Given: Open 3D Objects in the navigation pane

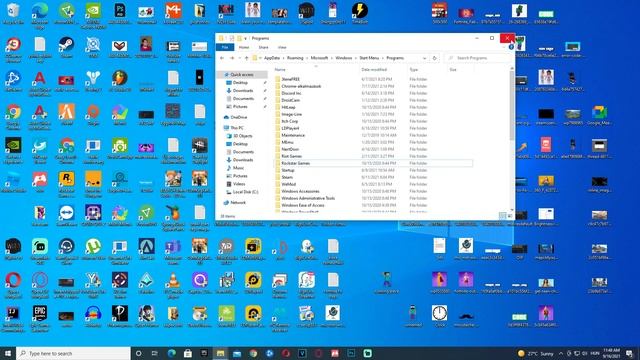Looking at the screenshot, I should pos(242,136).
